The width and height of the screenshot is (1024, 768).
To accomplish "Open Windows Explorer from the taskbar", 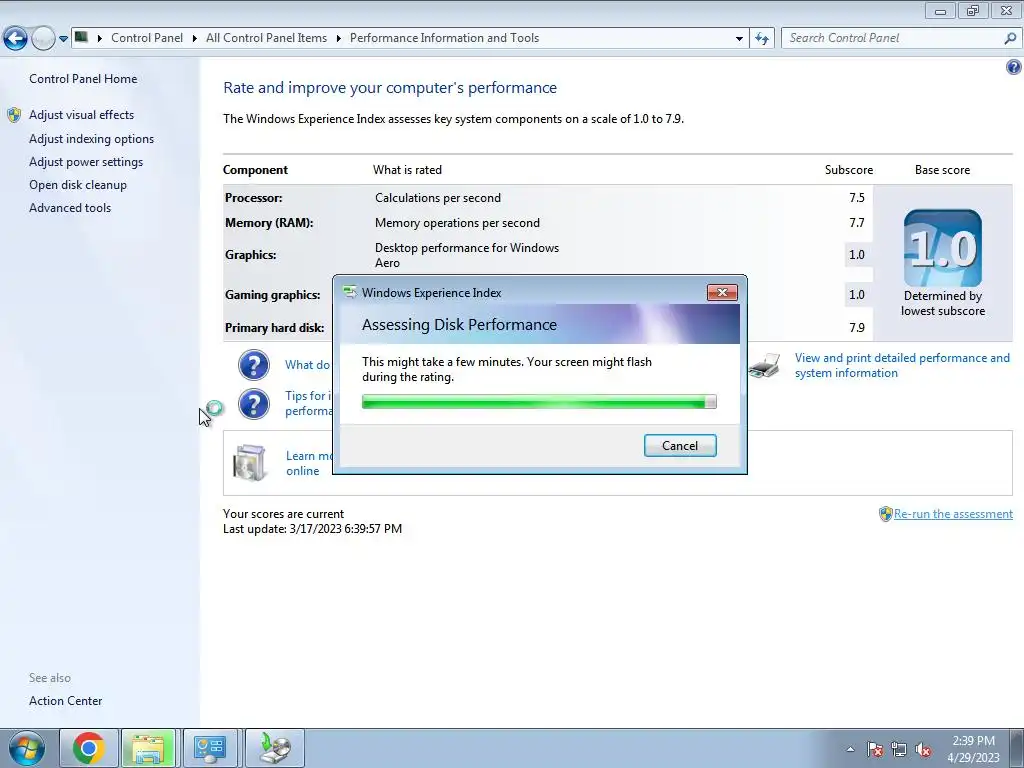I will point(149,748).
